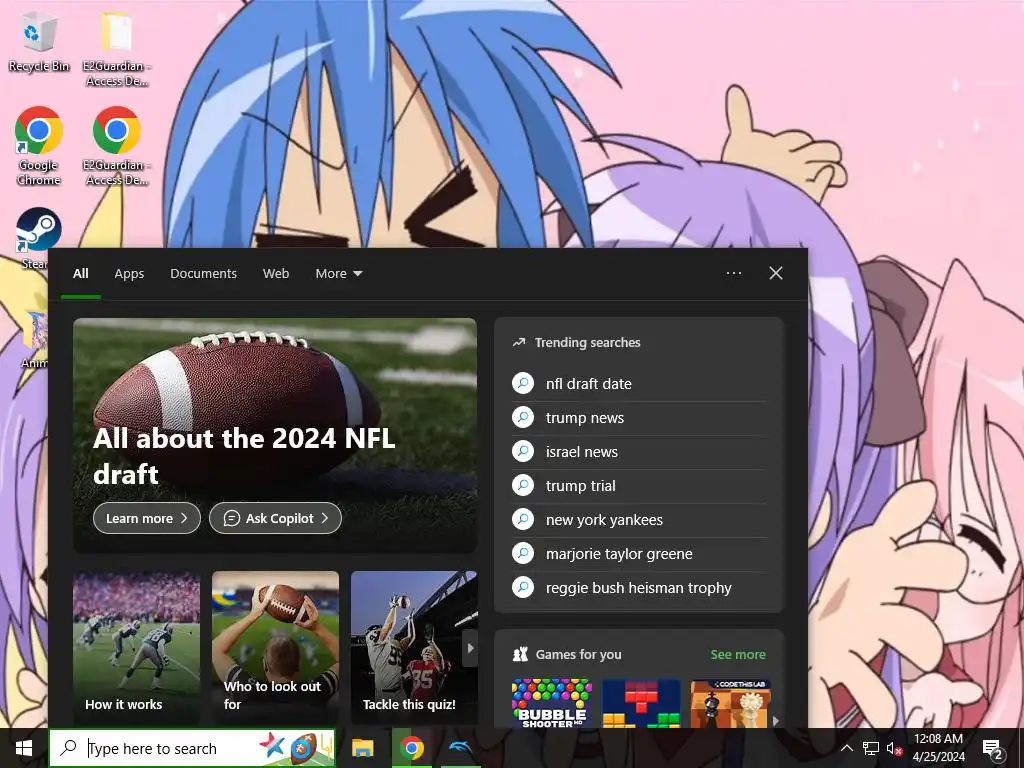Viewport: 1024px width, 768px height.
Task: Search trending trump trial
Action: [x=581, y=486]
